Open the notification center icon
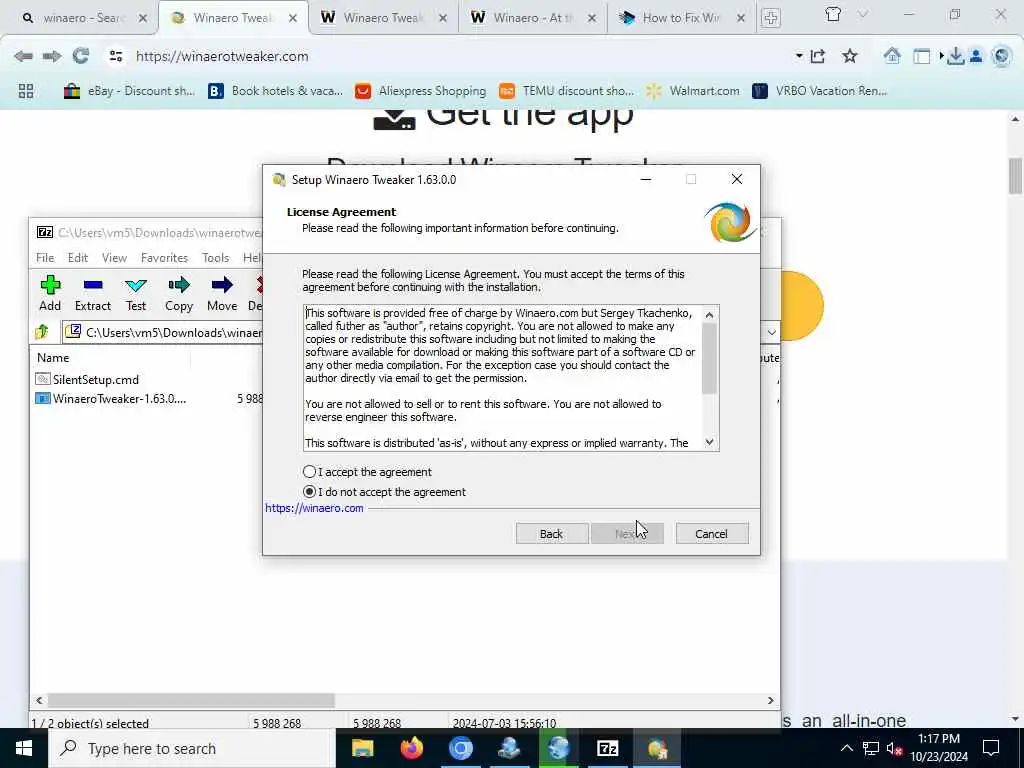The width and height of the screenshot is (1024, 768). [x=991, y=748]
